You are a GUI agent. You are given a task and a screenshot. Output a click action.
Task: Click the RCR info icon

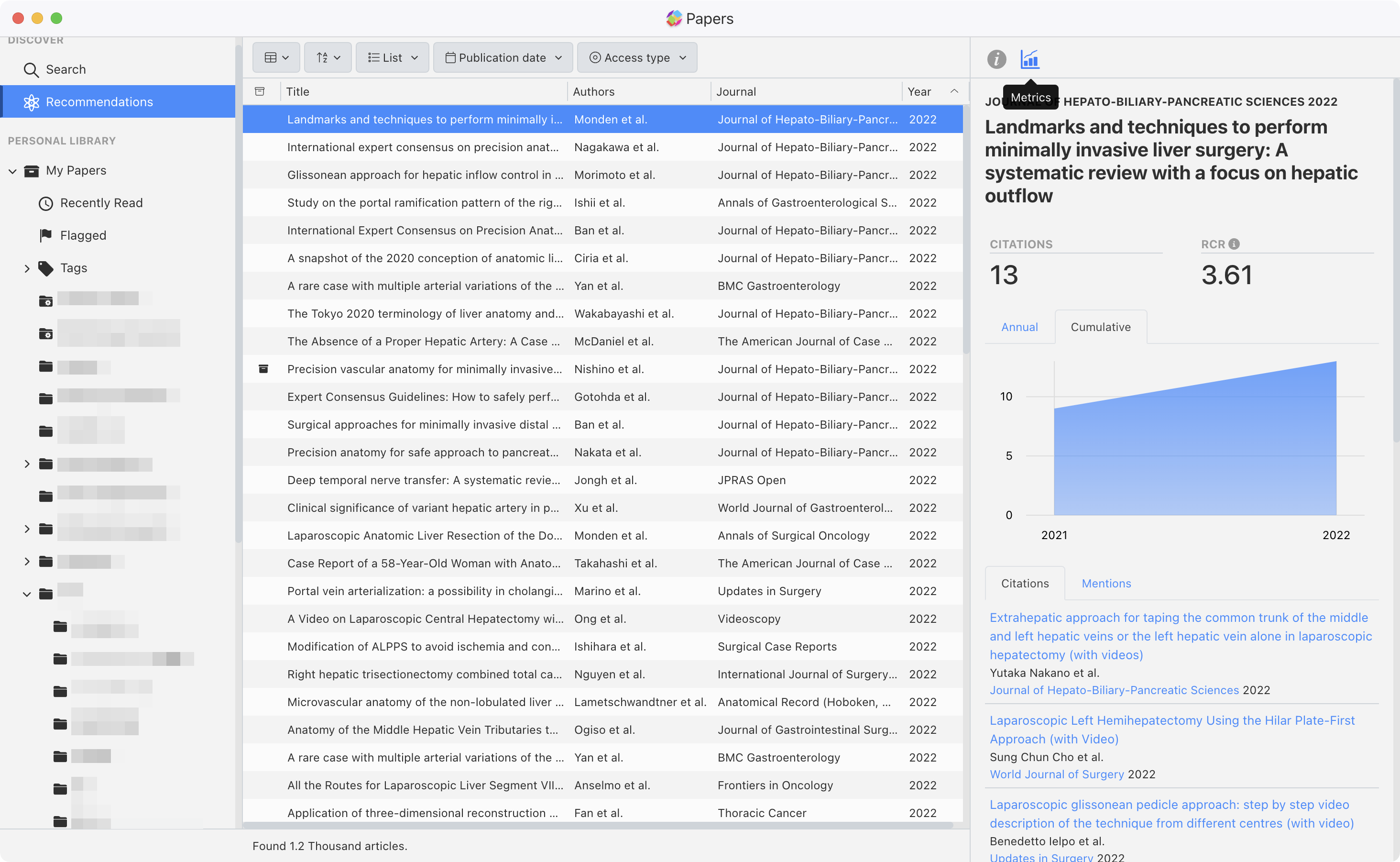pos(1234,244)
